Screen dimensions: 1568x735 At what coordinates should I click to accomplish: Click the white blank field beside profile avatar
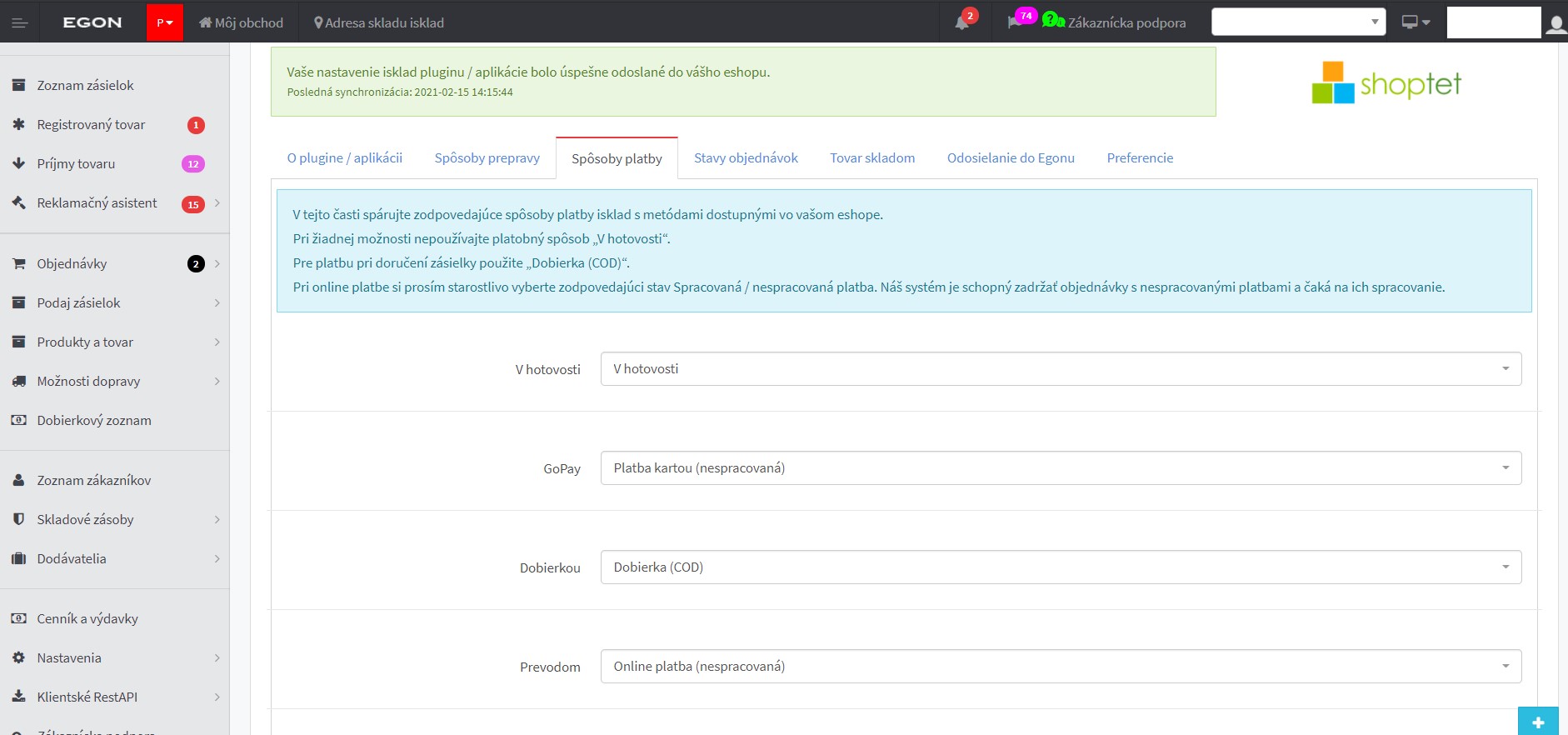click(x=1494, y=22)
